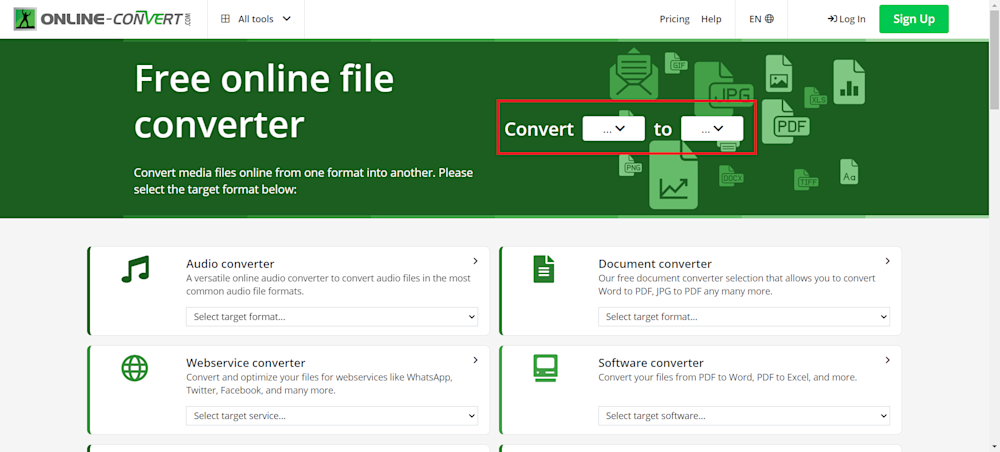1000x452 pixels.
Task: Expand the Select target service dropdown
Action: pos(332,416)
